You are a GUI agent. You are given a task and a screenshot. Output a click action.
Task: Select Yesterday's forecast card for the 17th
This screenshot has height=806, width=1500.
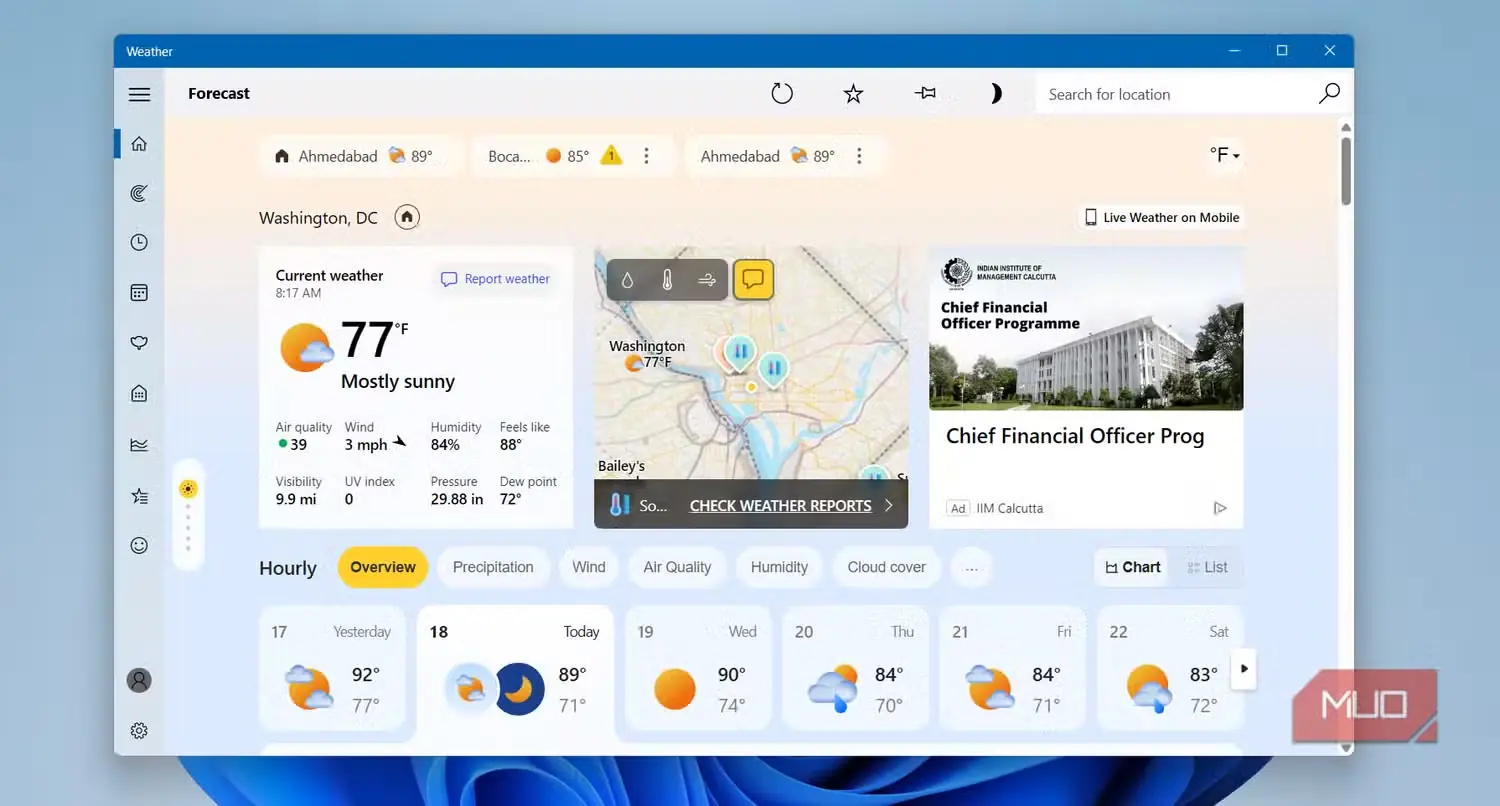(333, 667)
